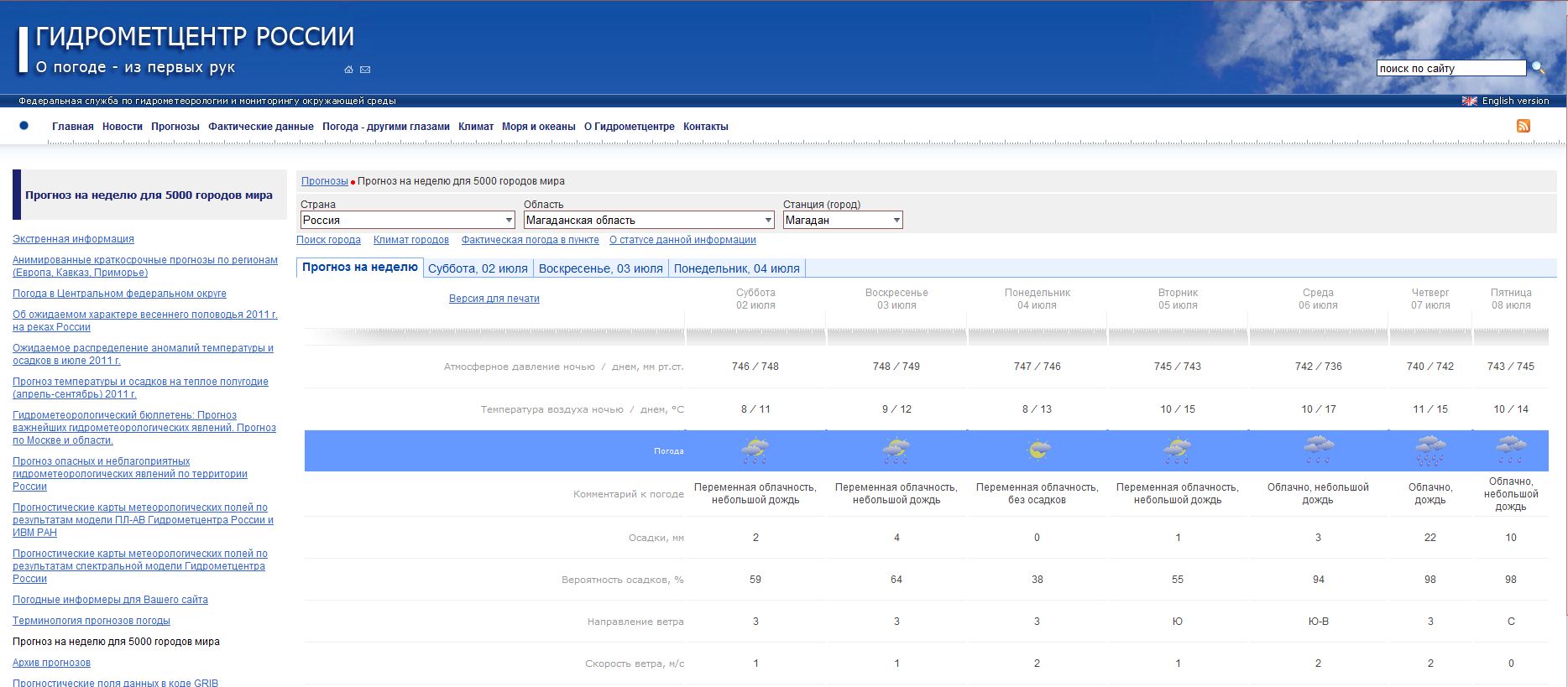Screen dimensions: 1568x687
Task: Expand the Область region dropdown
Action: tap(648, 220)
